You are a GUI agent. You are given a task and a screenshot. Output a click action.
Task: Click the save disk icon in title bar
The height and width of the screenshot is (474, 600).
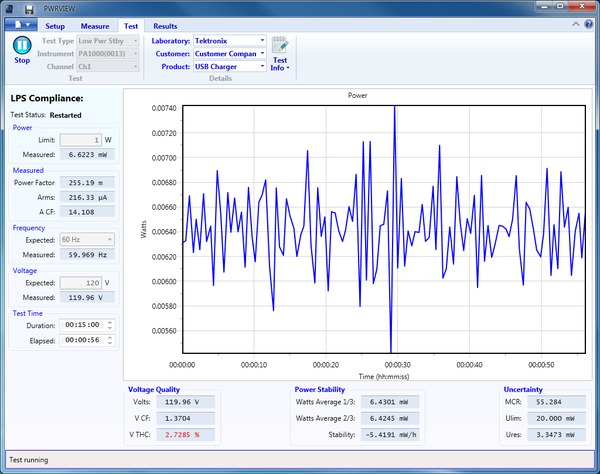point(30,8)
